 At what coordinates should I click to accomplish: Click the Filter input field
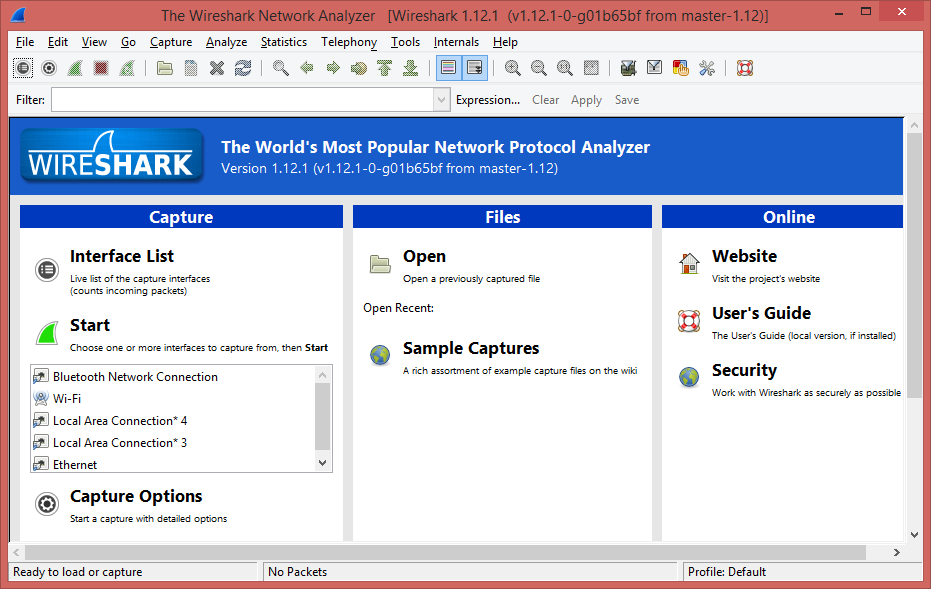pos(242,100)
